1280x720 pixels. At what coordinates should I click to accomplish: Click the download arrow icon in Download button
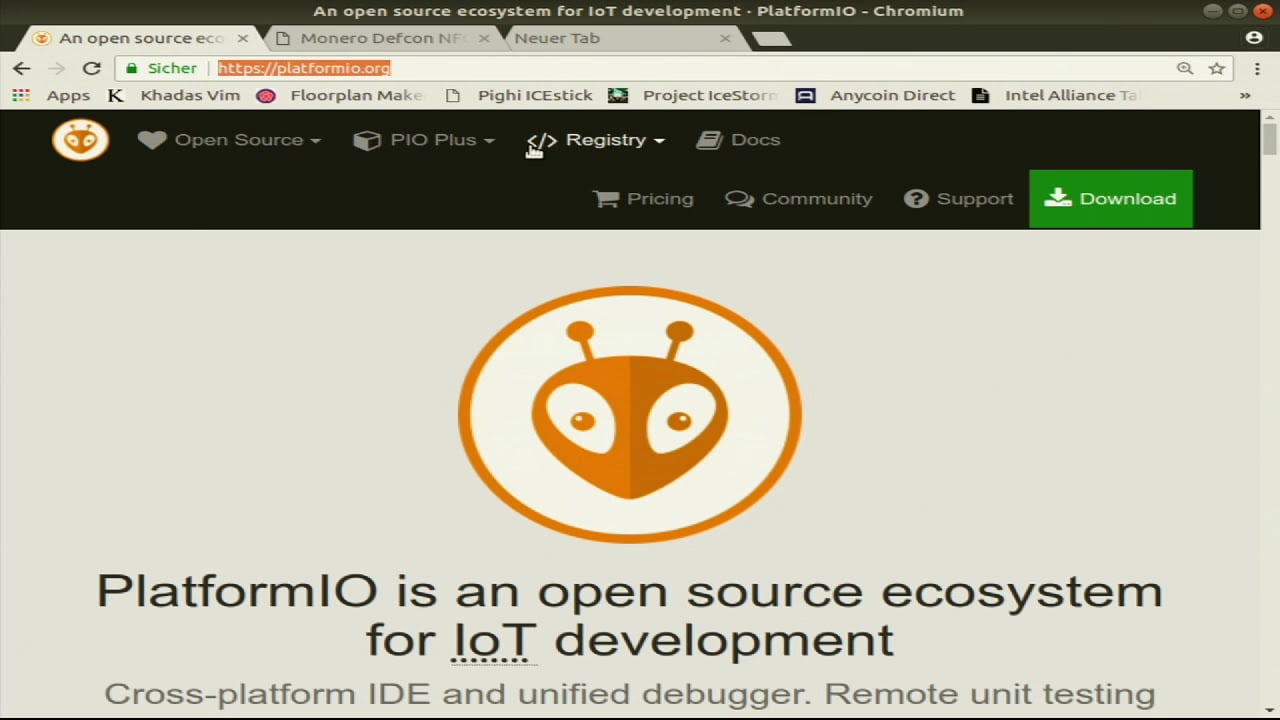1058,198
